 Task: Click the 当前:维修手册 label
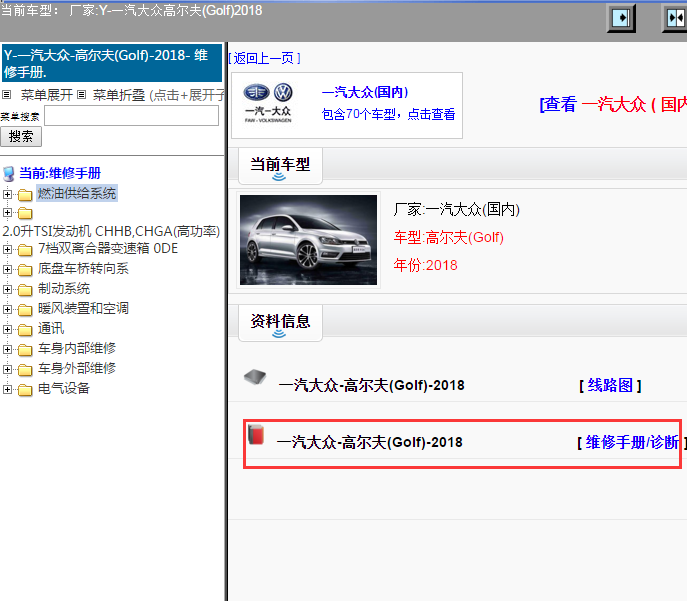tap(60, 173)
